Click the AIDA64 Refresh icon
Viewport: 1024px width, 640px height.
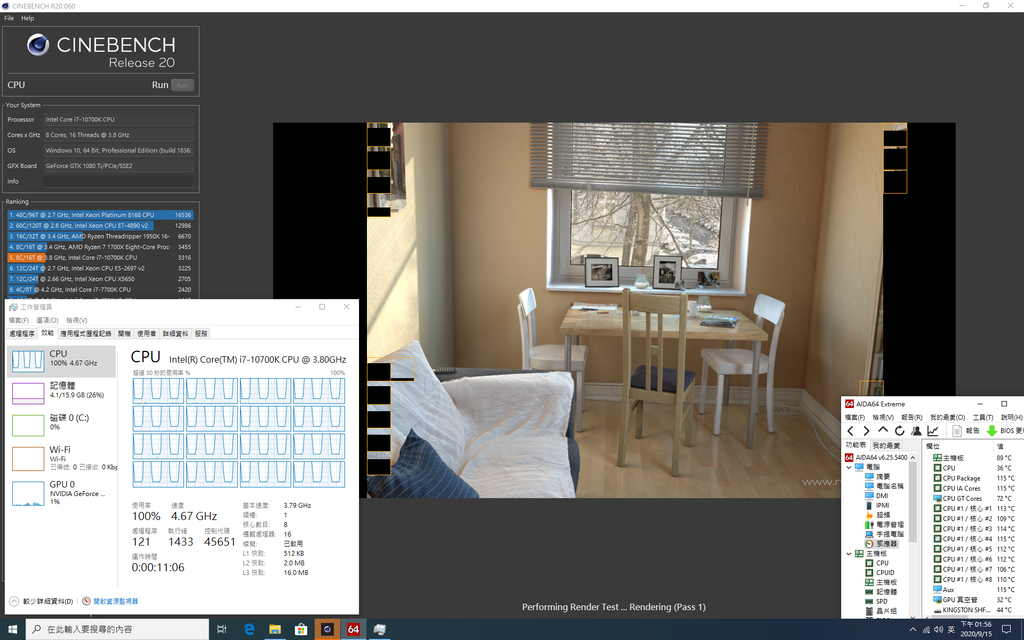(899, 430)
